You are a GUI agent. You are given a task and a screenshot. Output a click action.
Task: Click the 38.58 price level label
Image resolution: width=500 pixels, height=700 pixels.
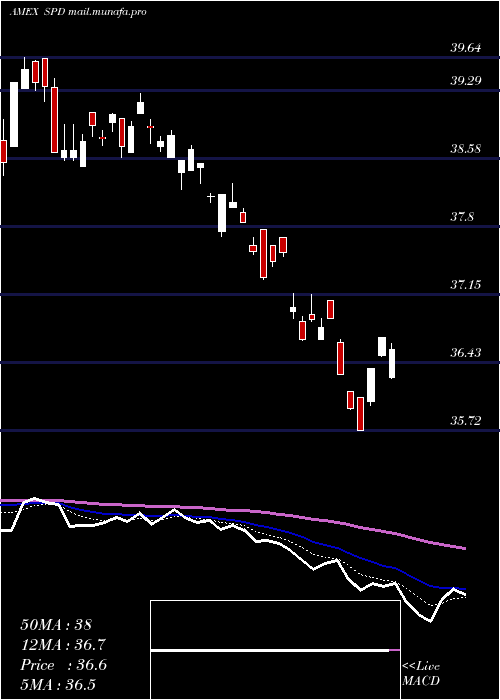(466, 149)
